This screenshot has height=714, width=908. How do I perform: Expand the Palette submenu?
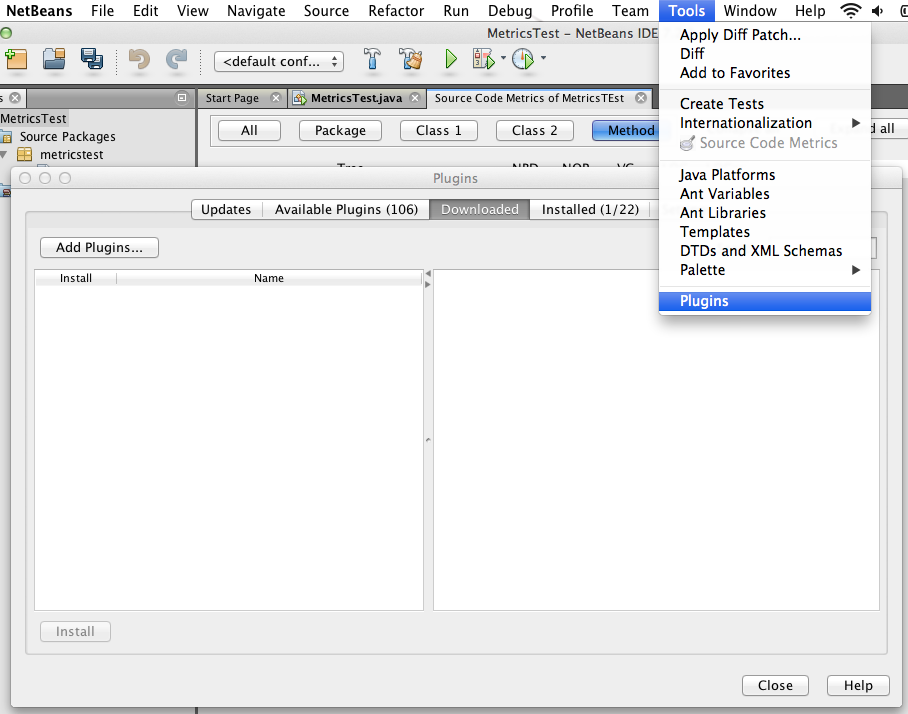856,270
